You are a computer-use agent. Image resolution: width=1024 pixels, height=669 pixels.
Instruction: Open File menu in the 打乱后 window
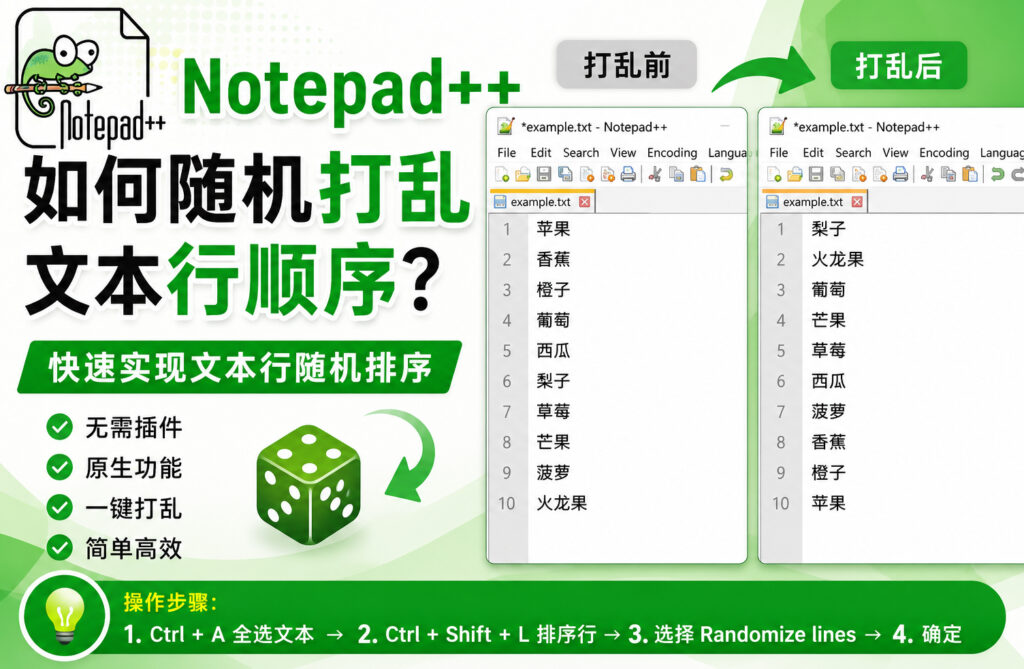pyautogui.click(x=778, y=152)
